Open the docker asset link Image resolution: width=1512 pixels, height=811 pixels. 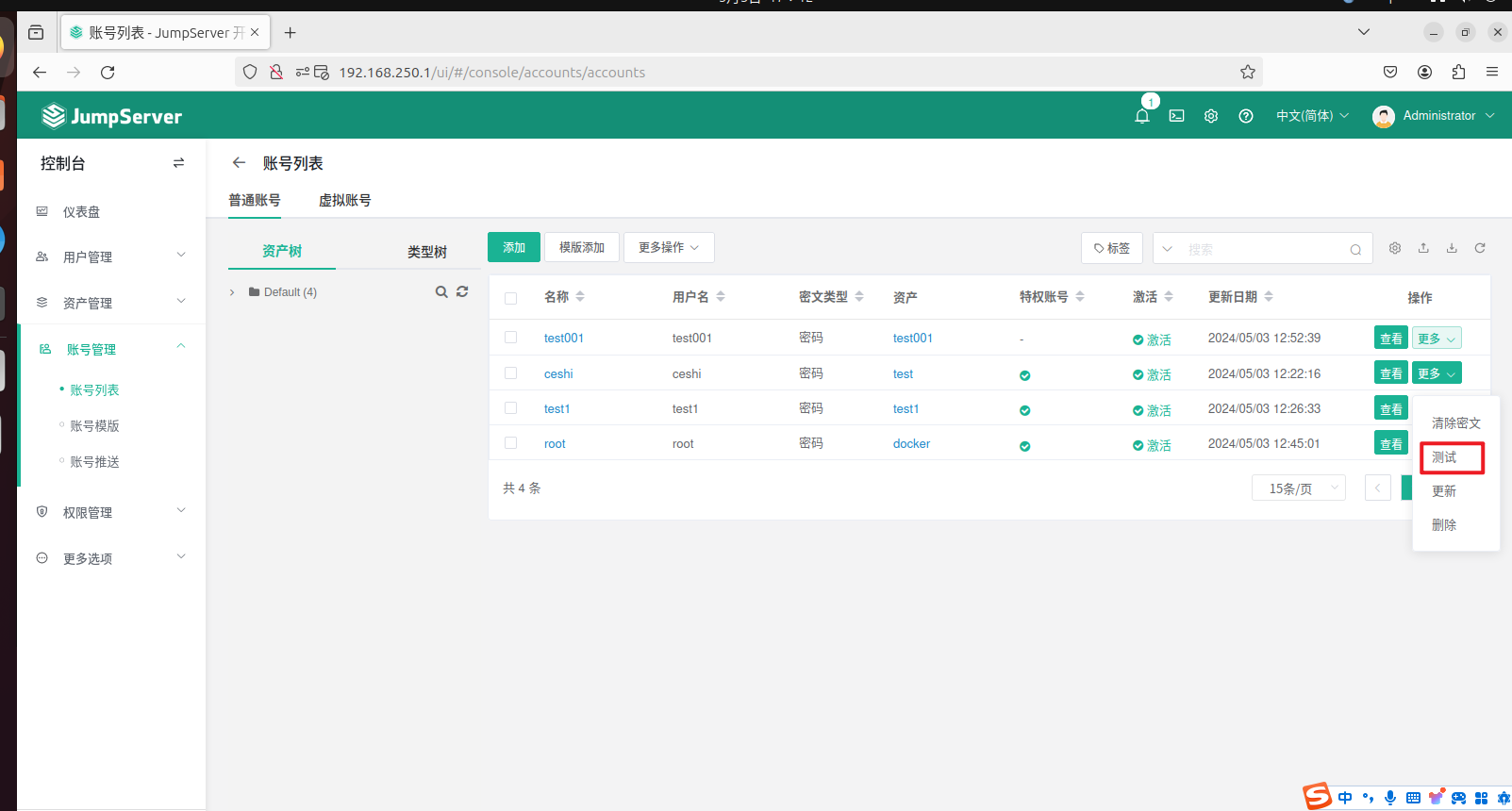click(911, 444)
